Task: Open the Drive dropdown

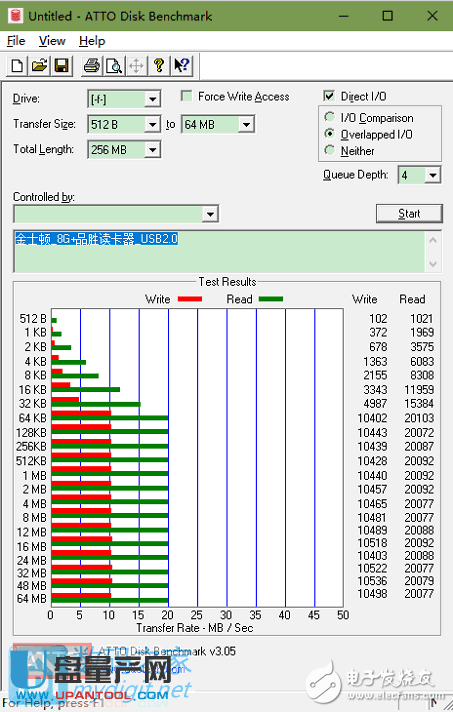Action: point(153,99)
